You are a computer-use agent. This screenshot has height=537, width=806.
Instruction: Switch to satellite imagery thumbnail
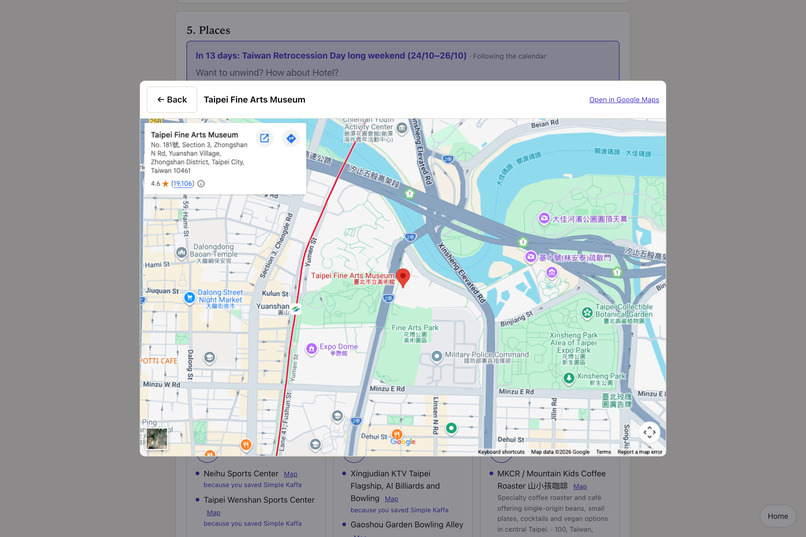[157, 439]
